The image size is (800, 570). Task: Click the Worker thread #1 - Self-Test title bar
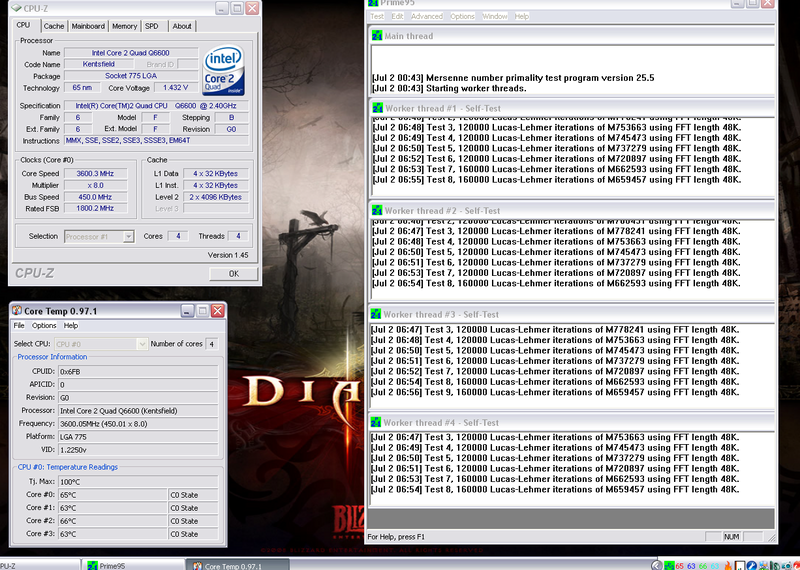coord(571,108)
